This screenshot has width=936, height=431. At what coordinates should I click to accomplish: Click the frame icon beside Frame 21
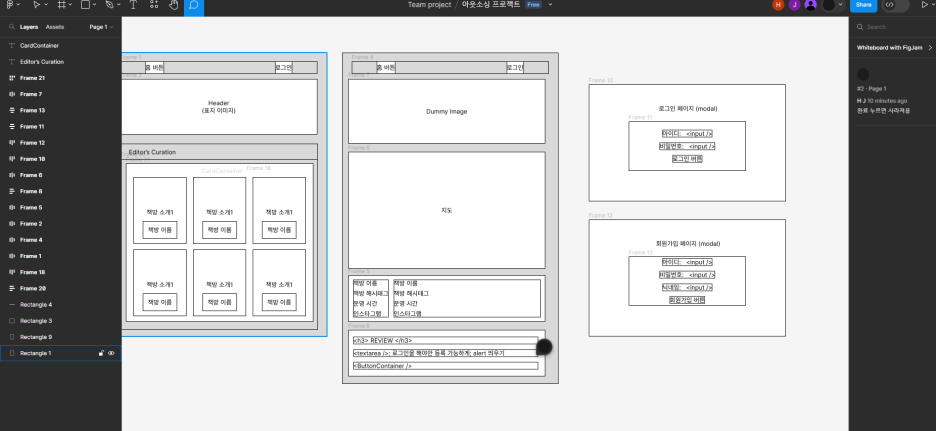click(12, 78)
